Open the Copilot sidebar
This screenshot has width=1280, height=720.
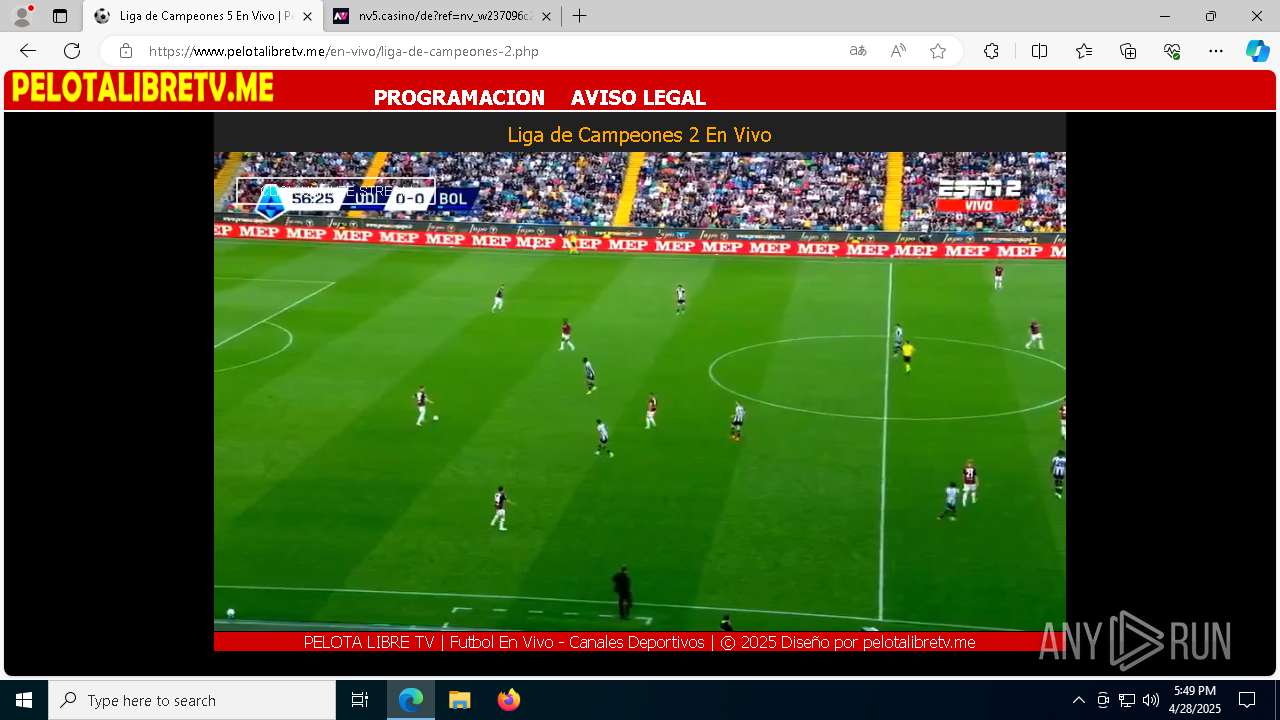[x=1257, y=51]
